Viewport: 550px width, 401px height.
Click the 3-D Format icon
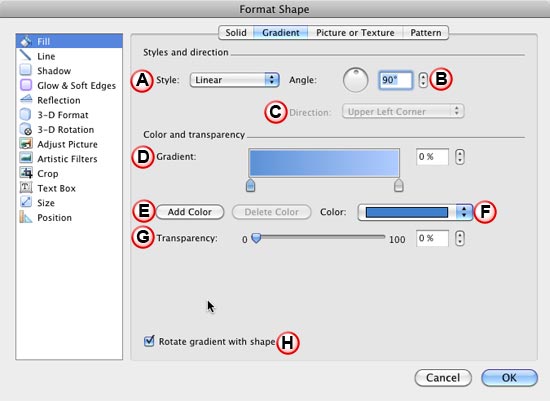click(26, 115)
